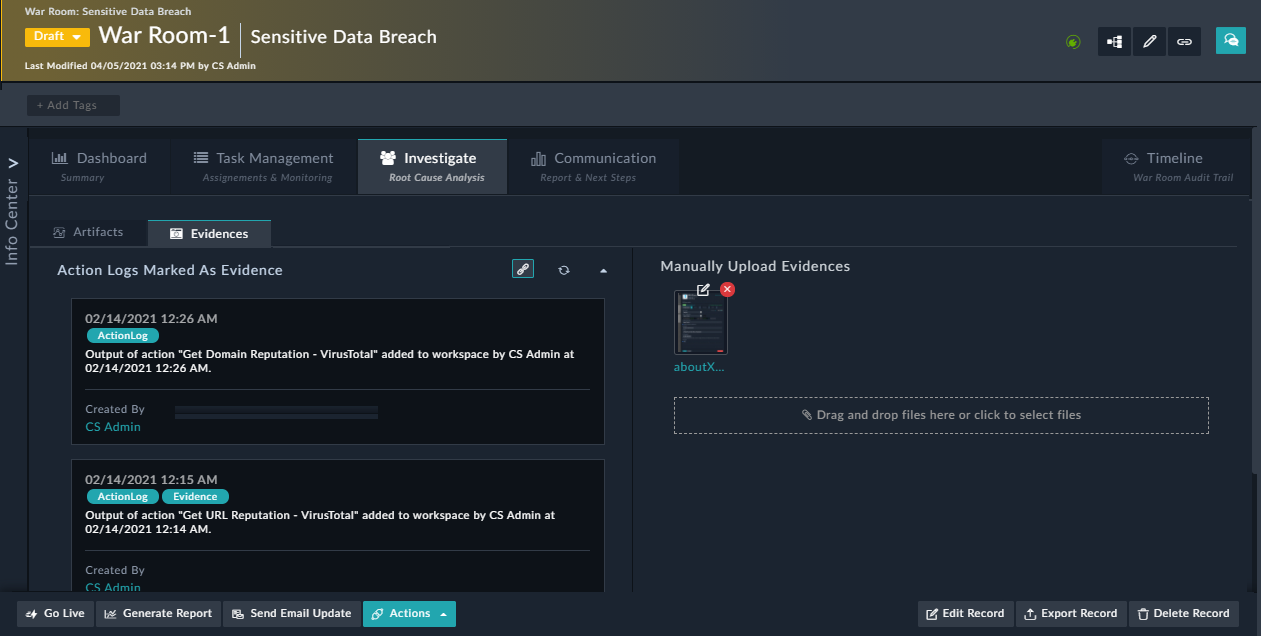Image resolution: width=1261 pixels, height=636 pixels.
Task: Open the CS Admin profile link
Action: coord(112,426)
